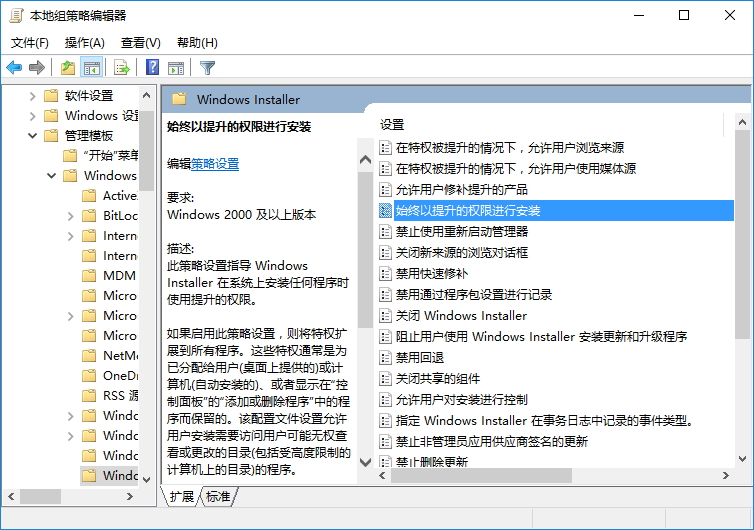Image resolution: width=754 pixels, height=530 pixels.
Task: Click the description pane scroll up arrow
Action: pos(365,160)
